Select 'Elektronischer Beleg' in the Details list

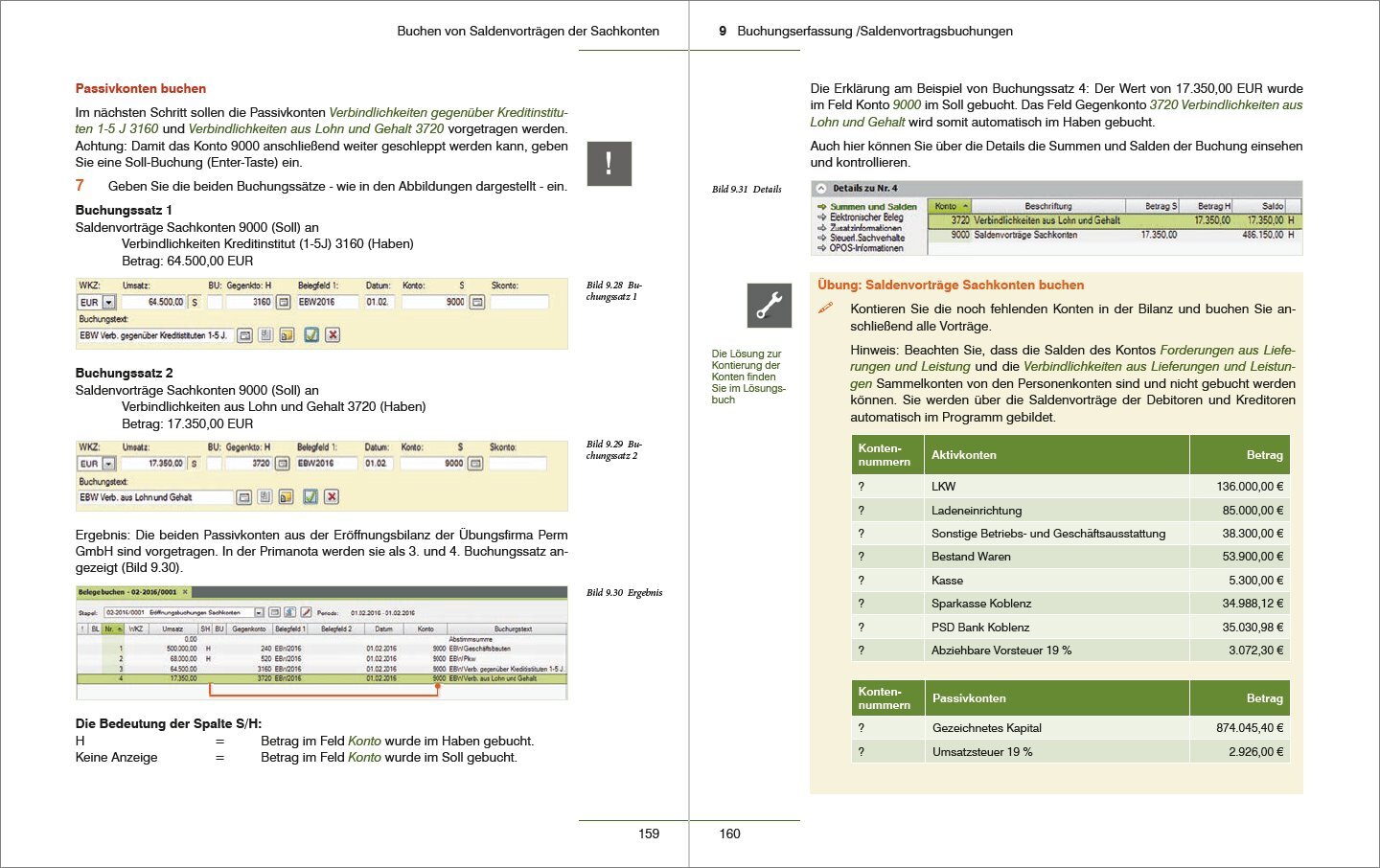[x=866, y=217]
